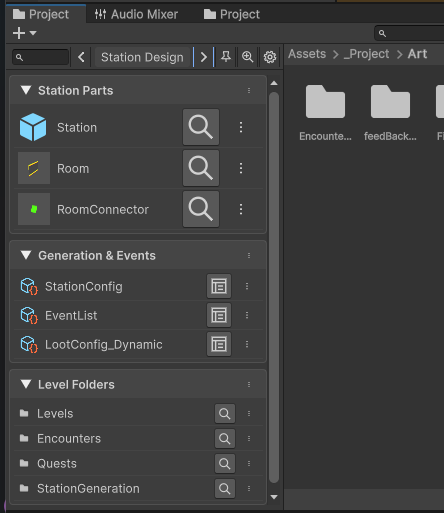Viewport: 444px width, 513px height.
Task: Open the plus create dropdown
Action: (x=24, y=33)
